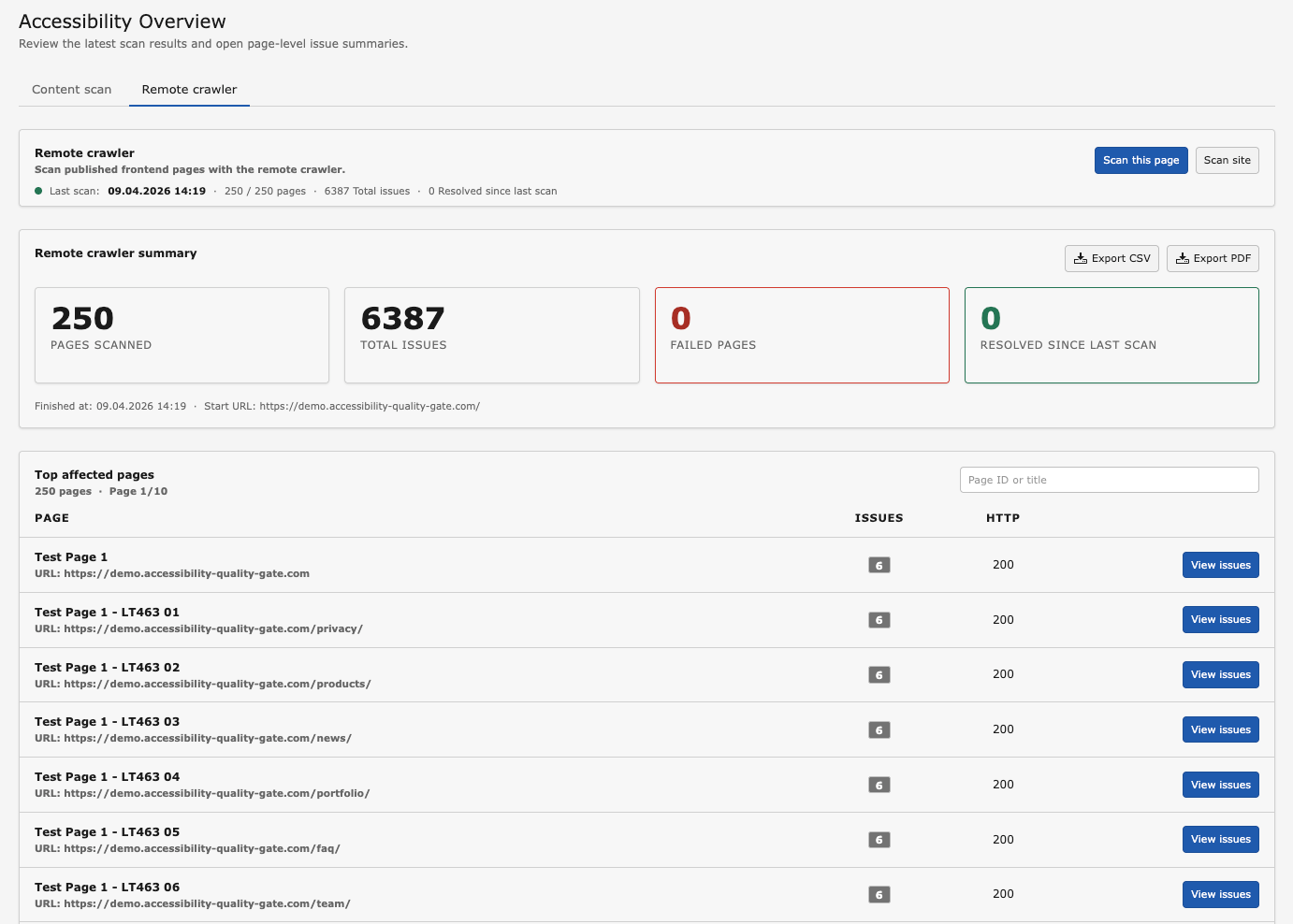1293x924 pixels.
Task: Click the '6387 Total issues' status text
Action: (x=367, y=191)
